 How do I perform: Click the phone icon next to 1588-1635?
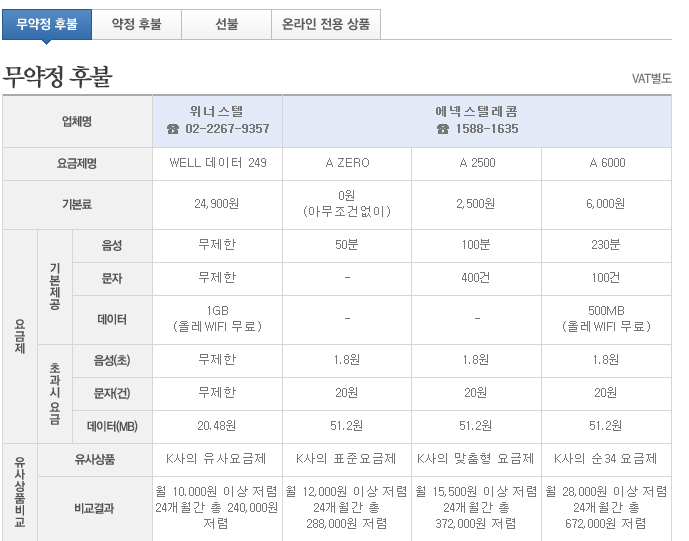pyautogui.click(x=442, y=130)
